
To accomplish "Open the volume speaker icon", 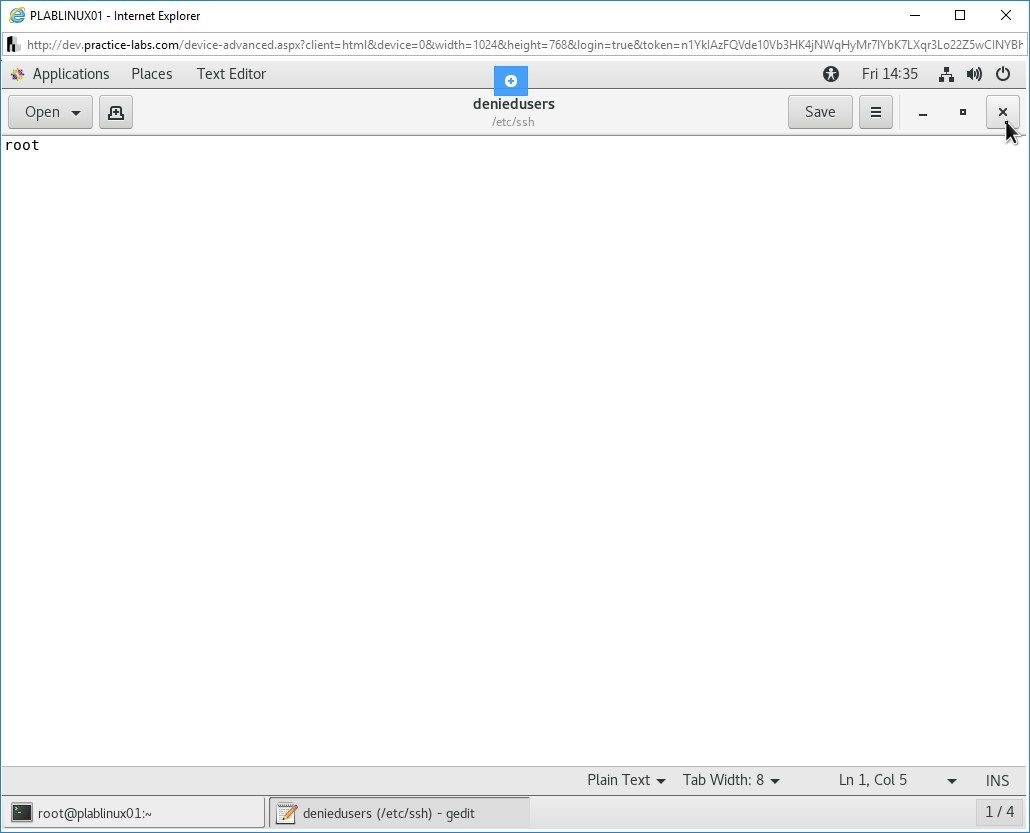I will (x=974, y=74).
